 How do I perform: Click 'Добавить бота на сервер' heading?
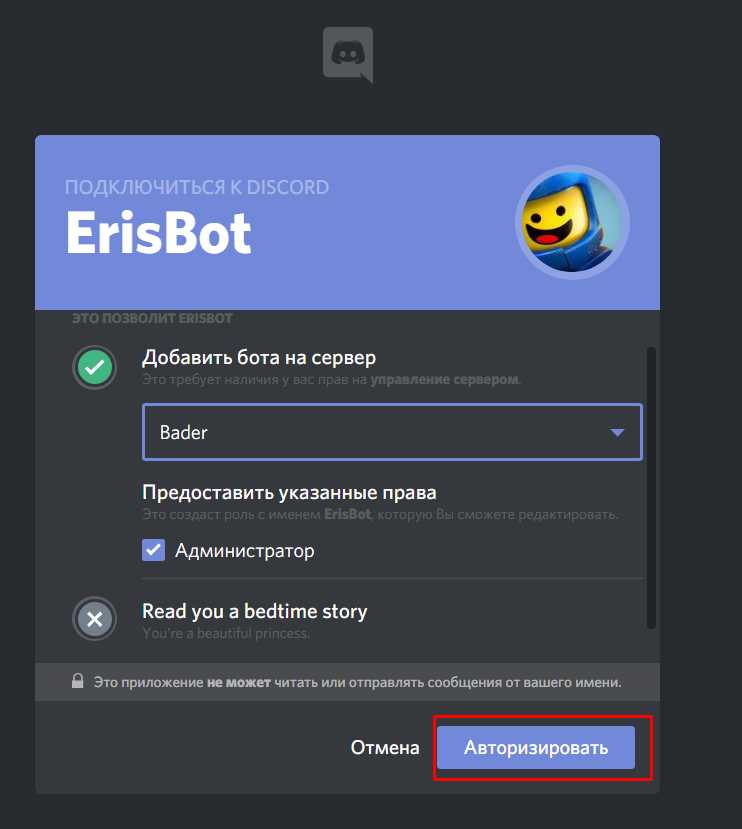tap(259, 358)
